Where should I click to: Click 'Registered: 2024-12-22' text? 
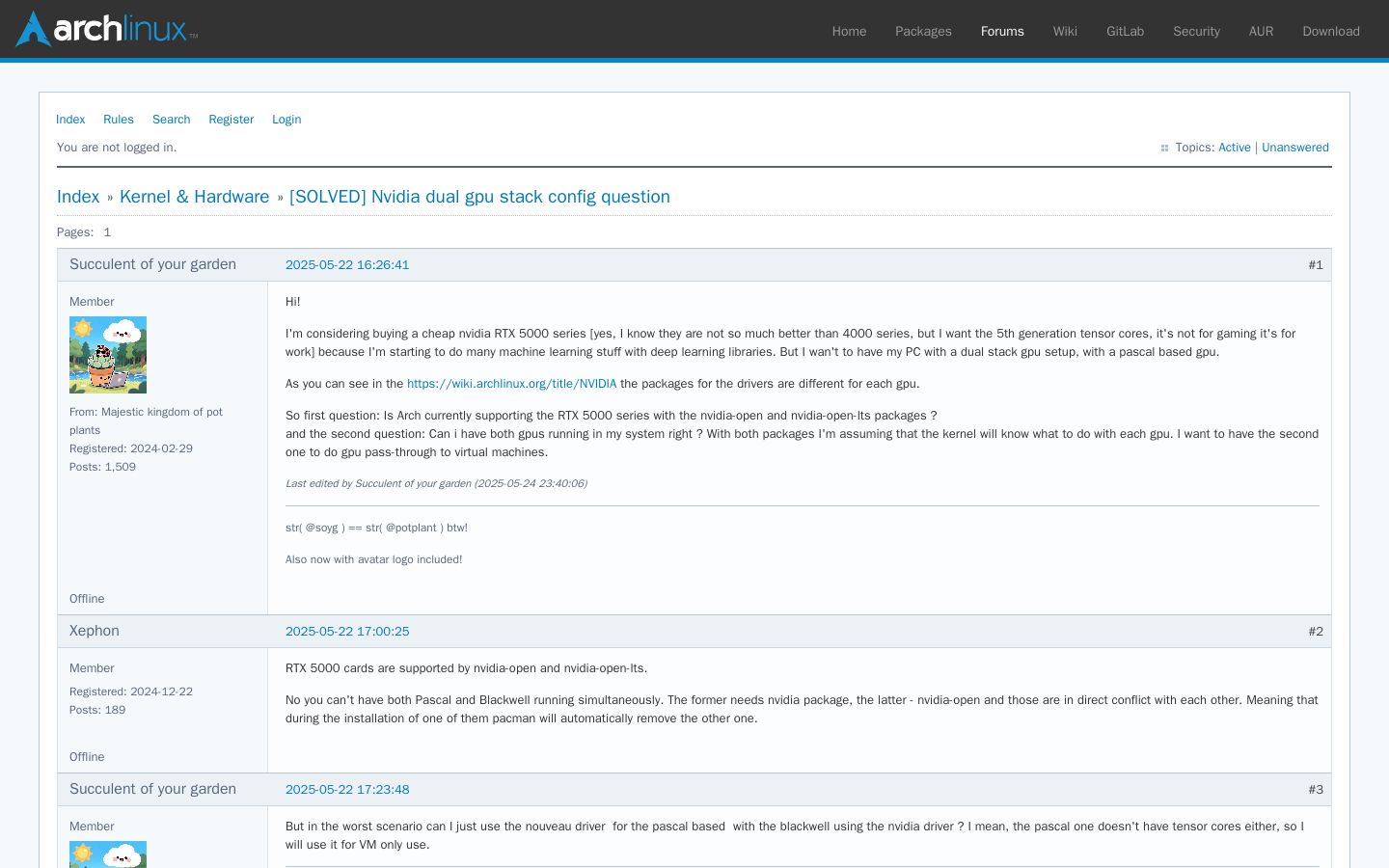click(131, 692)
